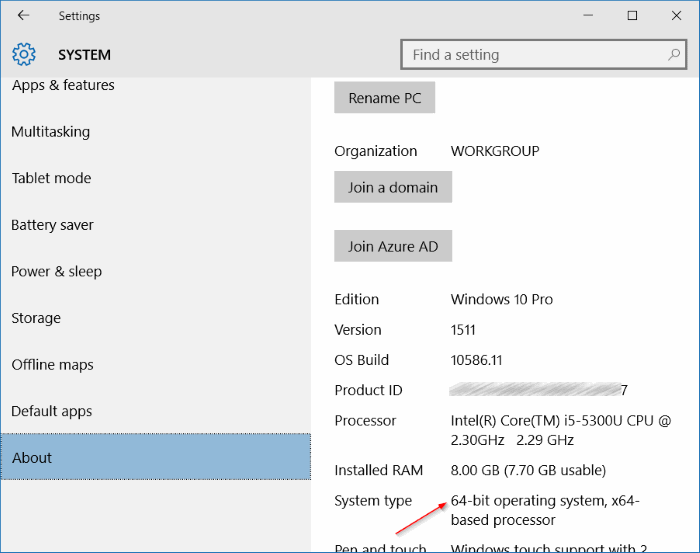This screenshot has height=553, width=700.
Task: Click the Join Azure AD button
Action: [x=392, y=246]
